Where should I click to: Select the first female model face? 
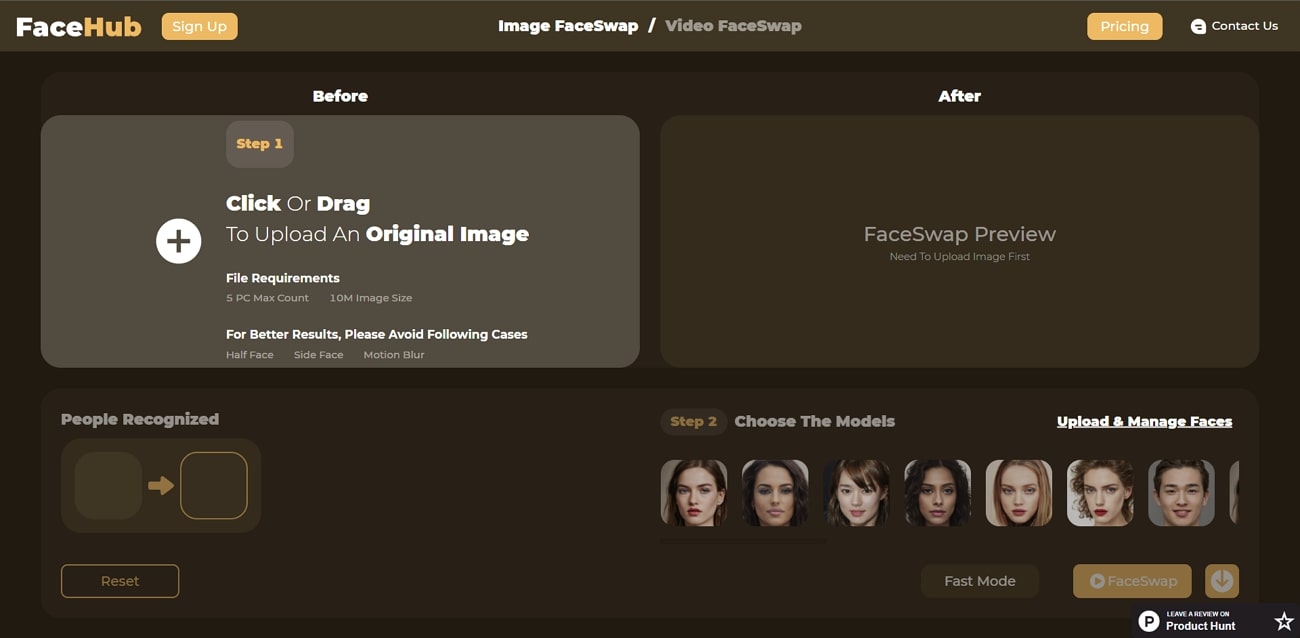pyautogui.click(x=694, y=492)
